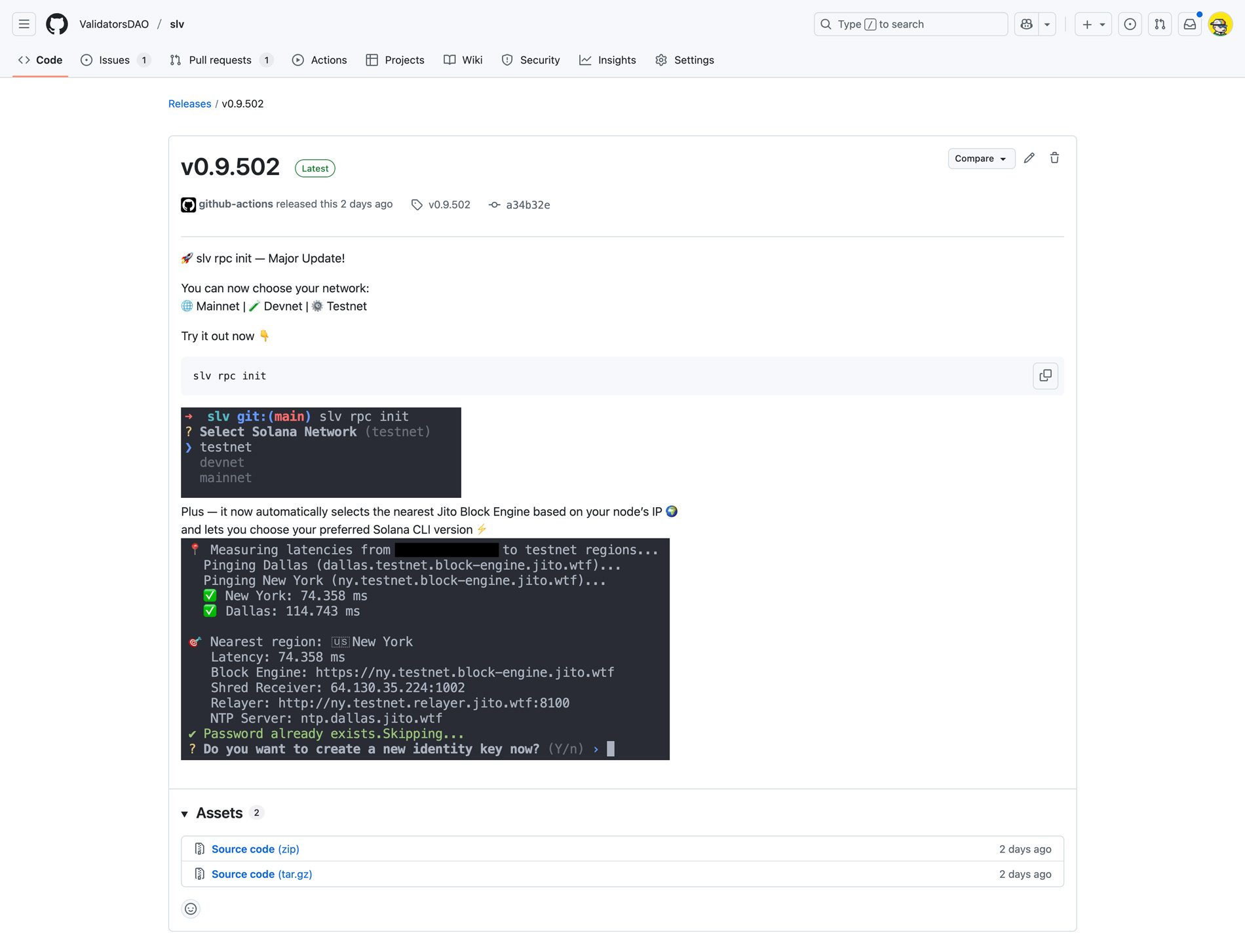Image resolution: width=1245 pixels, height=952 pixels.
Task: Collapse the Assets section
Action: click(185, 814)
